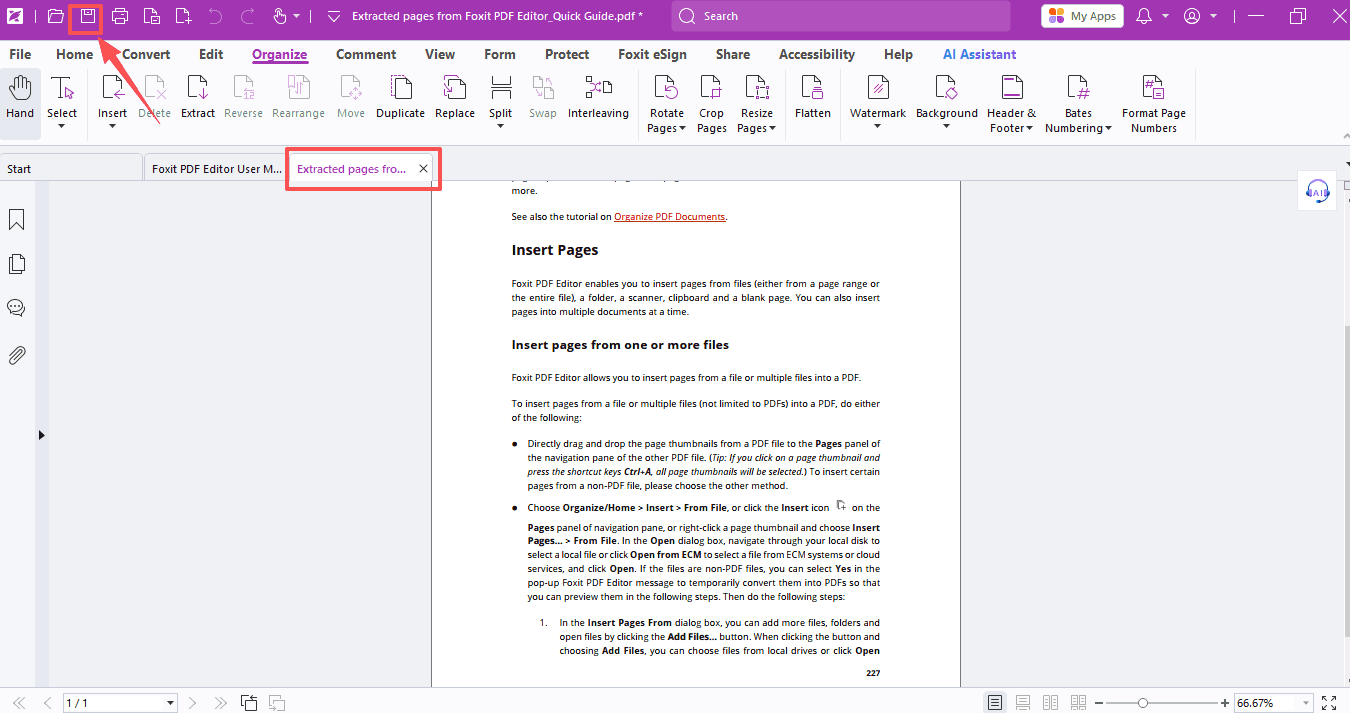
Task: Switch to the Start document tab
Action: pyautogui.click(x=71, y=168)
